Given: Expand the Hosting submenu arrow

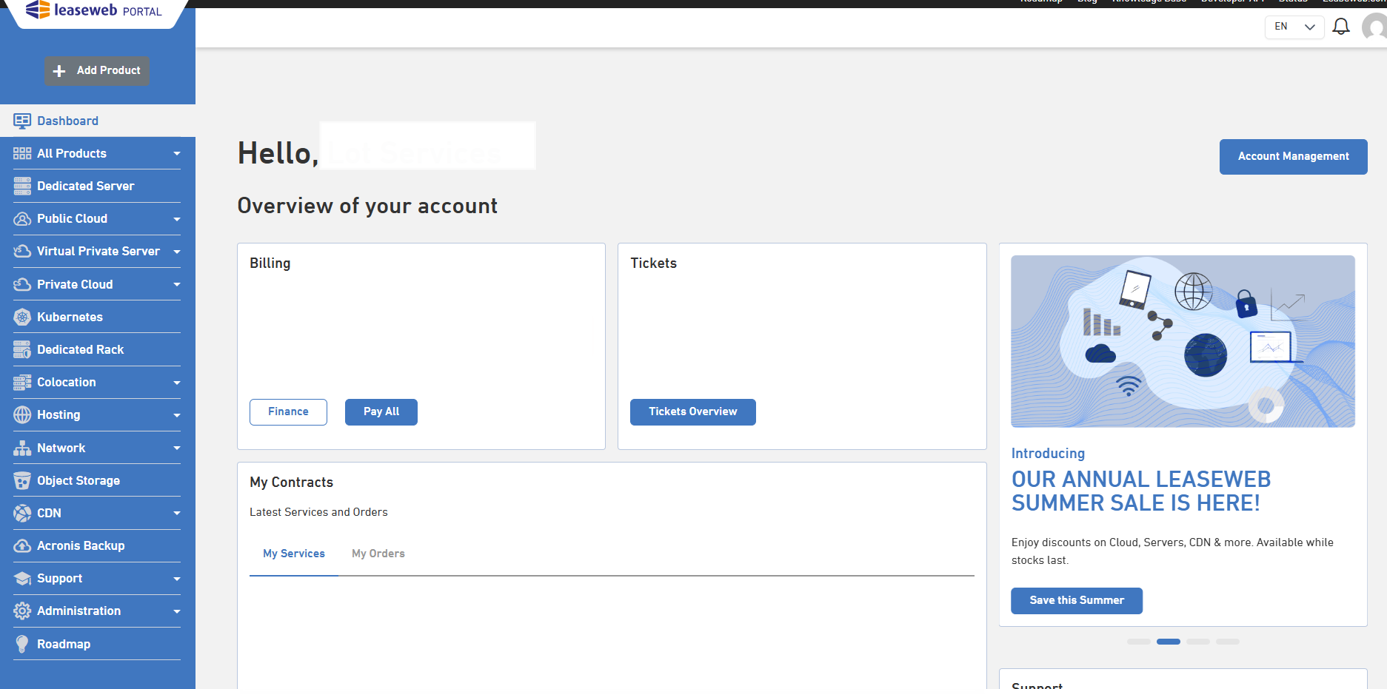Looking at the screenshot, I should 177,415.
